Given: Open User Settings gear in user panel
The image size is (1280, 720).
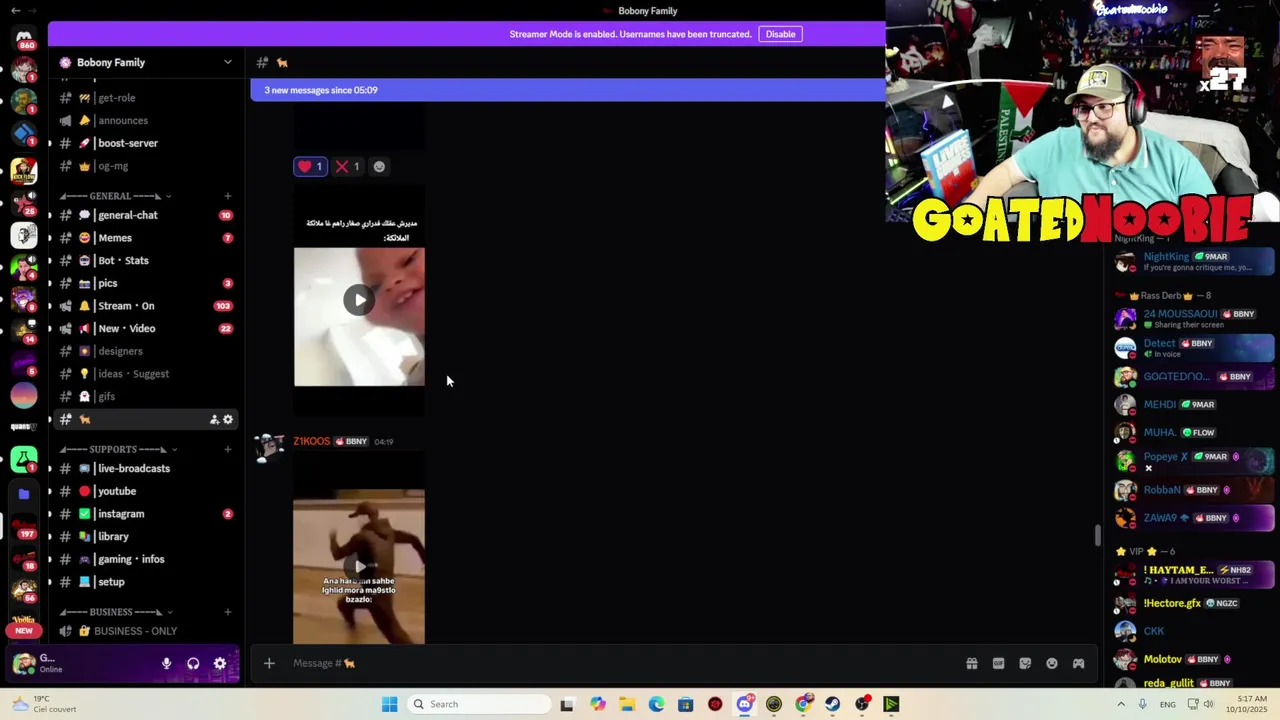Looking at the screenshot, I should coord(220,663).
